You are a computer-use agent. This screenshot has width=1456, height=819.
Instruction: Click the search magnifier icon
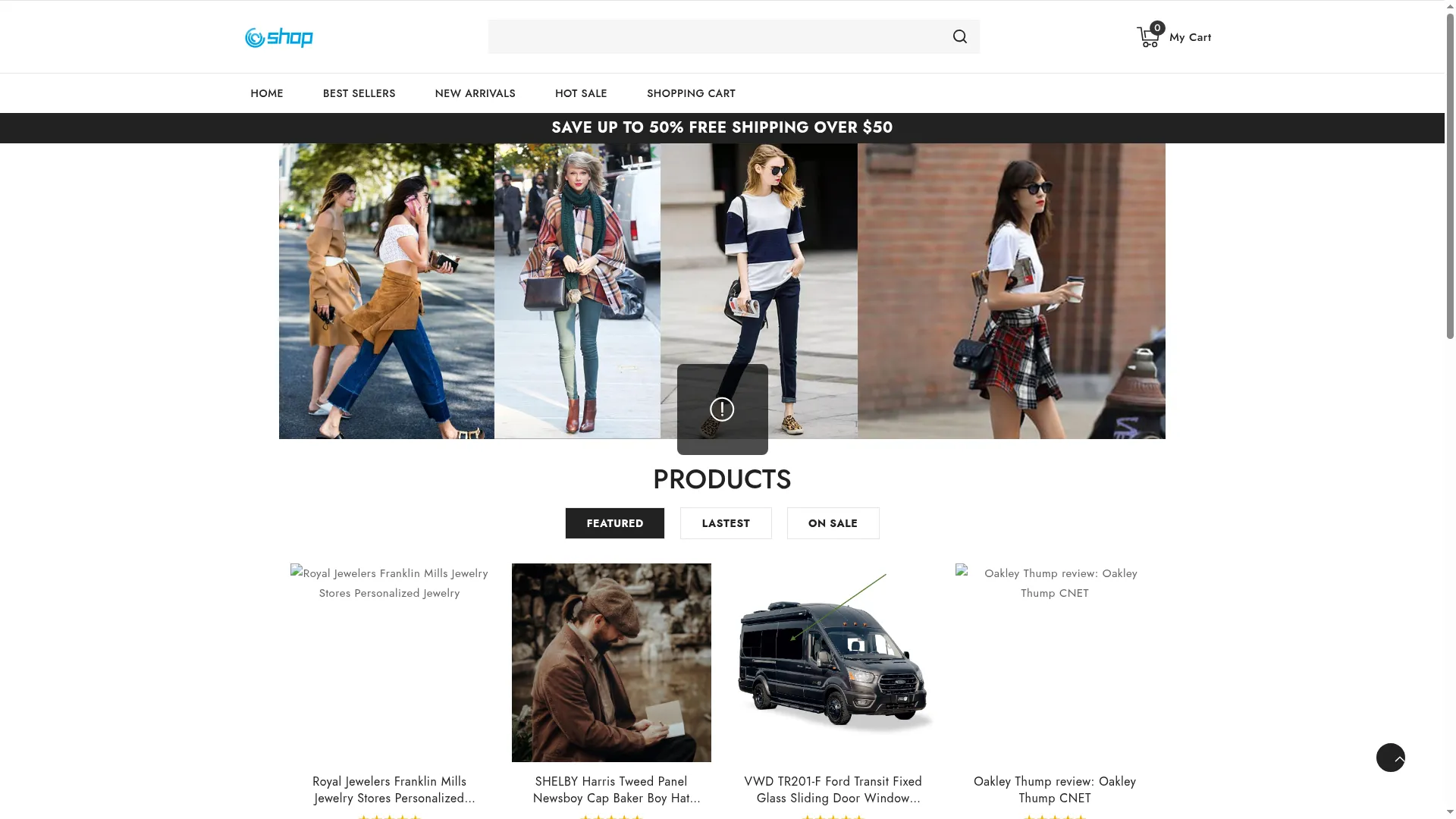pyautogui.click(x=960, y=36)
